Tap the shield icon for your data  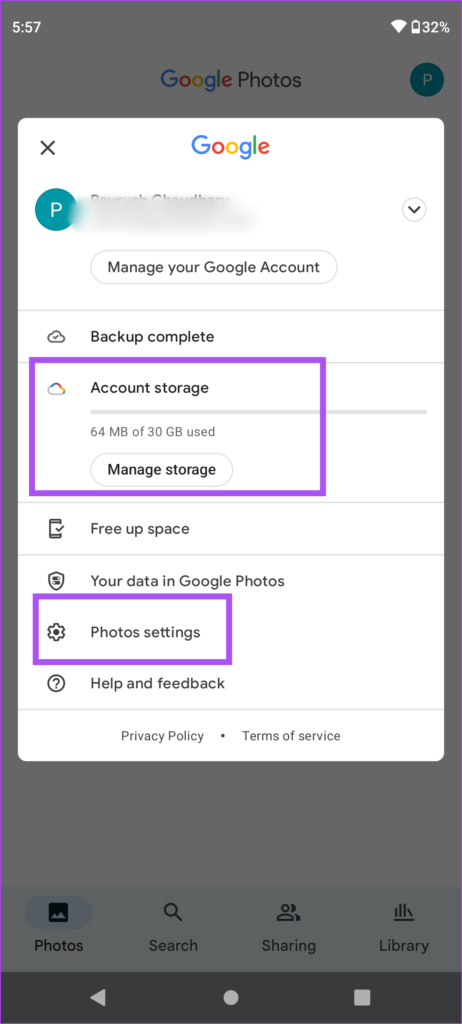(x=57, y=581)
